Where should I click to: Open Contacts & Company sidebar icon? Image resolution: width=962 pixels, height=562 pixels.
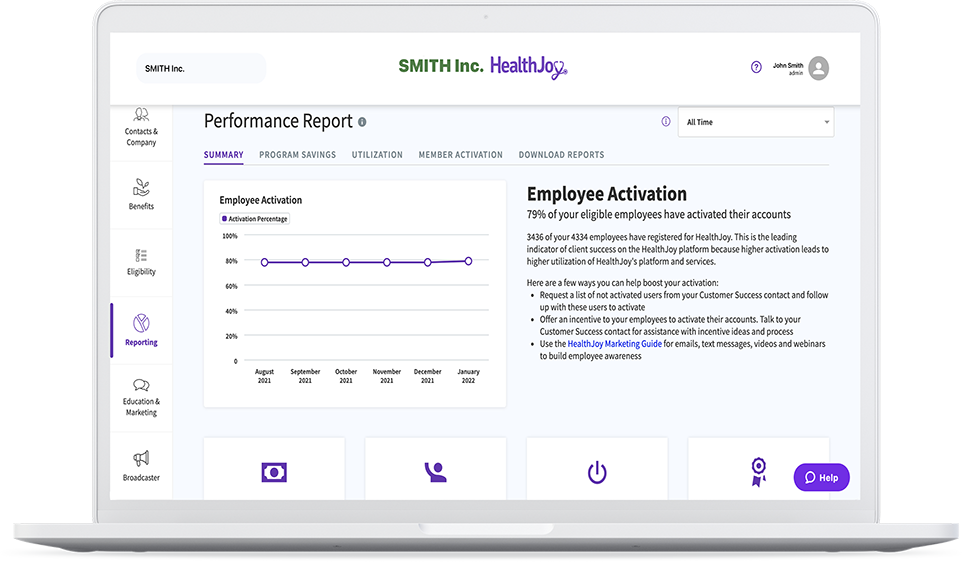coord(141,116)
